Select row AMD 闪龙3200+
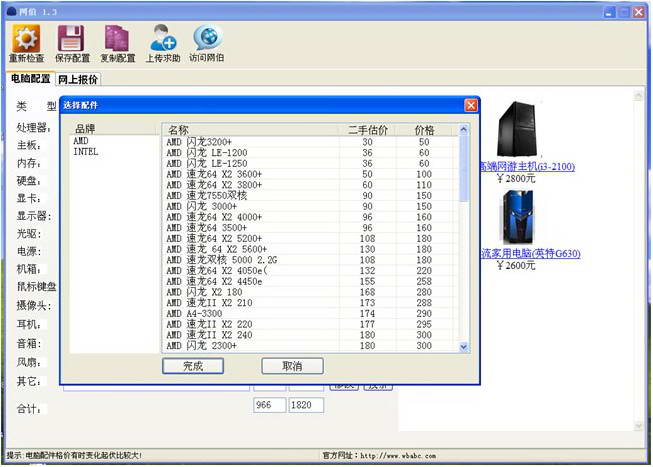The image size is (653, 467). tap(309, 142)
